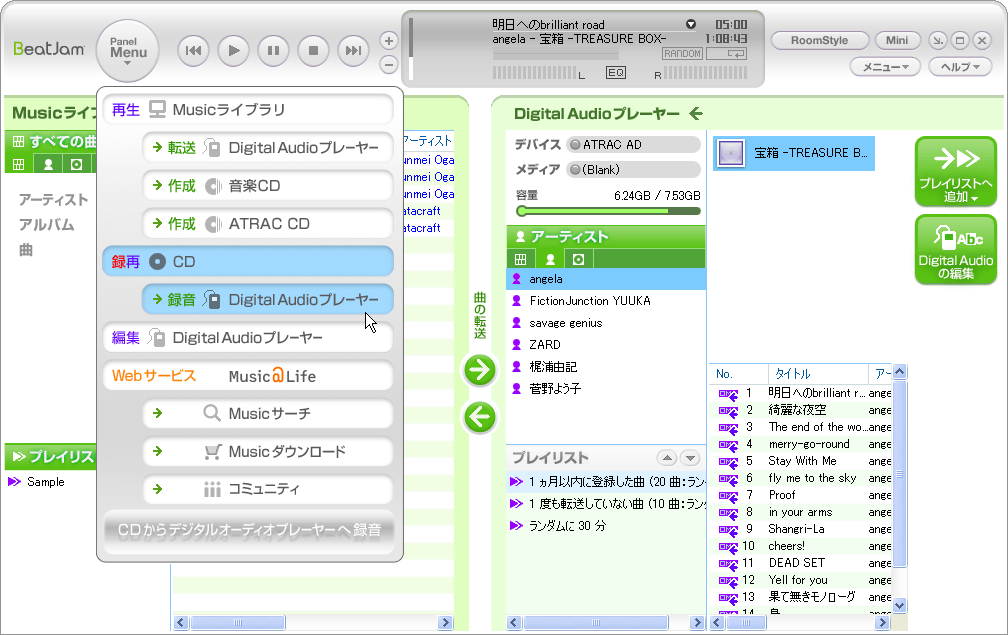Open the EQ equalizer
The width and height of the screenshot is (1008, 635).
pyautogui.click(x=615, y=73)
